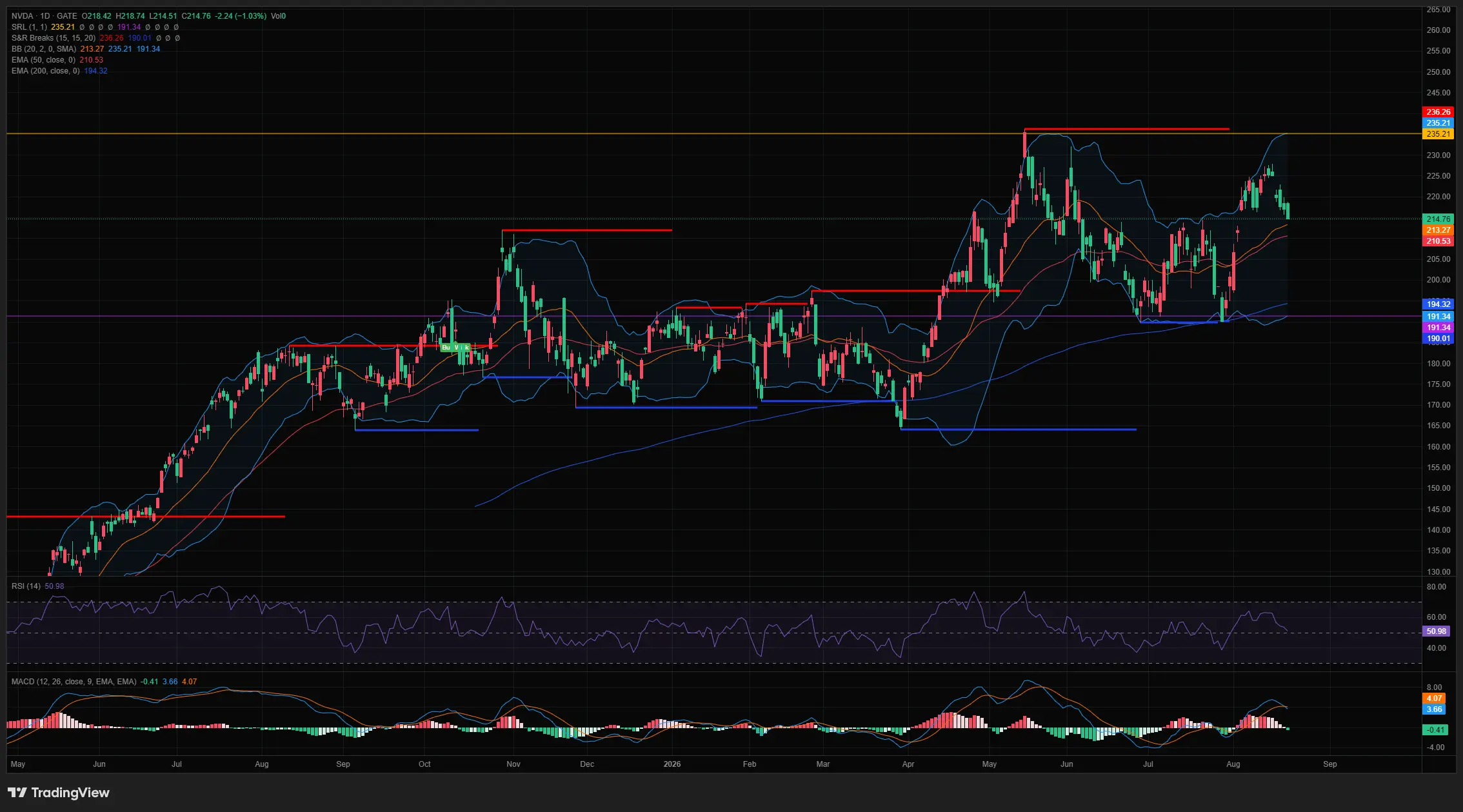This screenshot has height=812, width=1463.
Task: Click the Apr label on time axis
Action: coord(908,764)
